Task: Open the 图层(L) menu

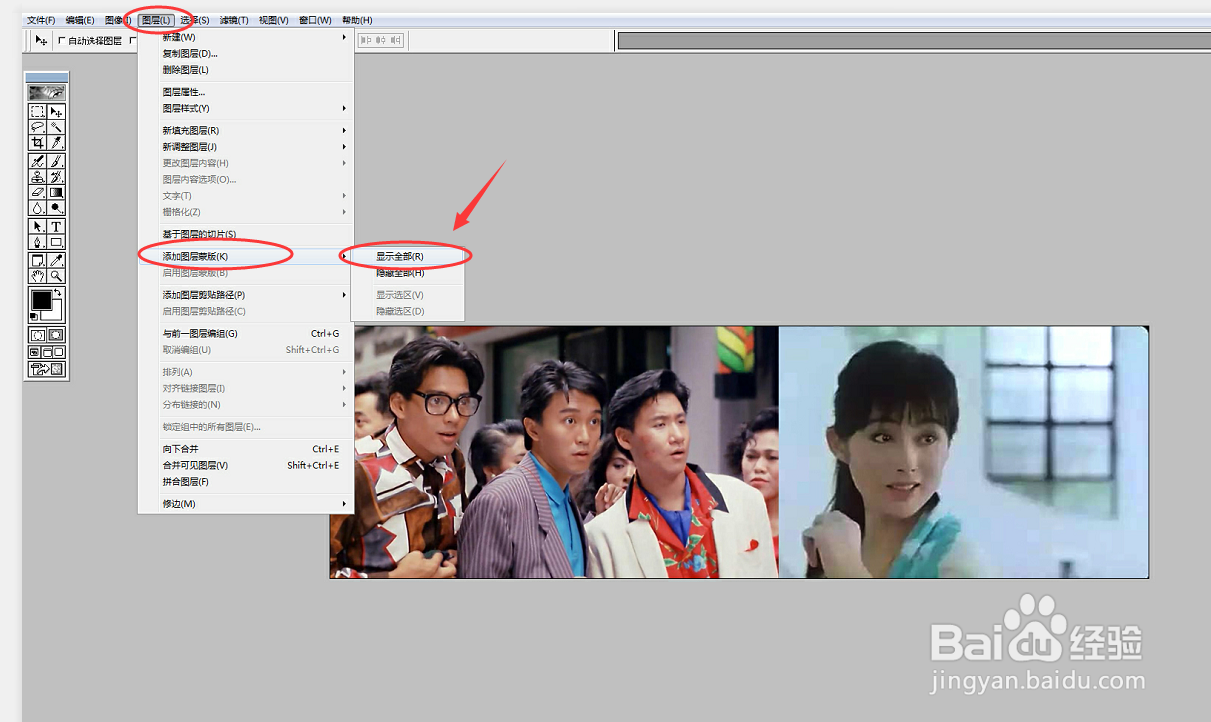Action: click(157, 20)
